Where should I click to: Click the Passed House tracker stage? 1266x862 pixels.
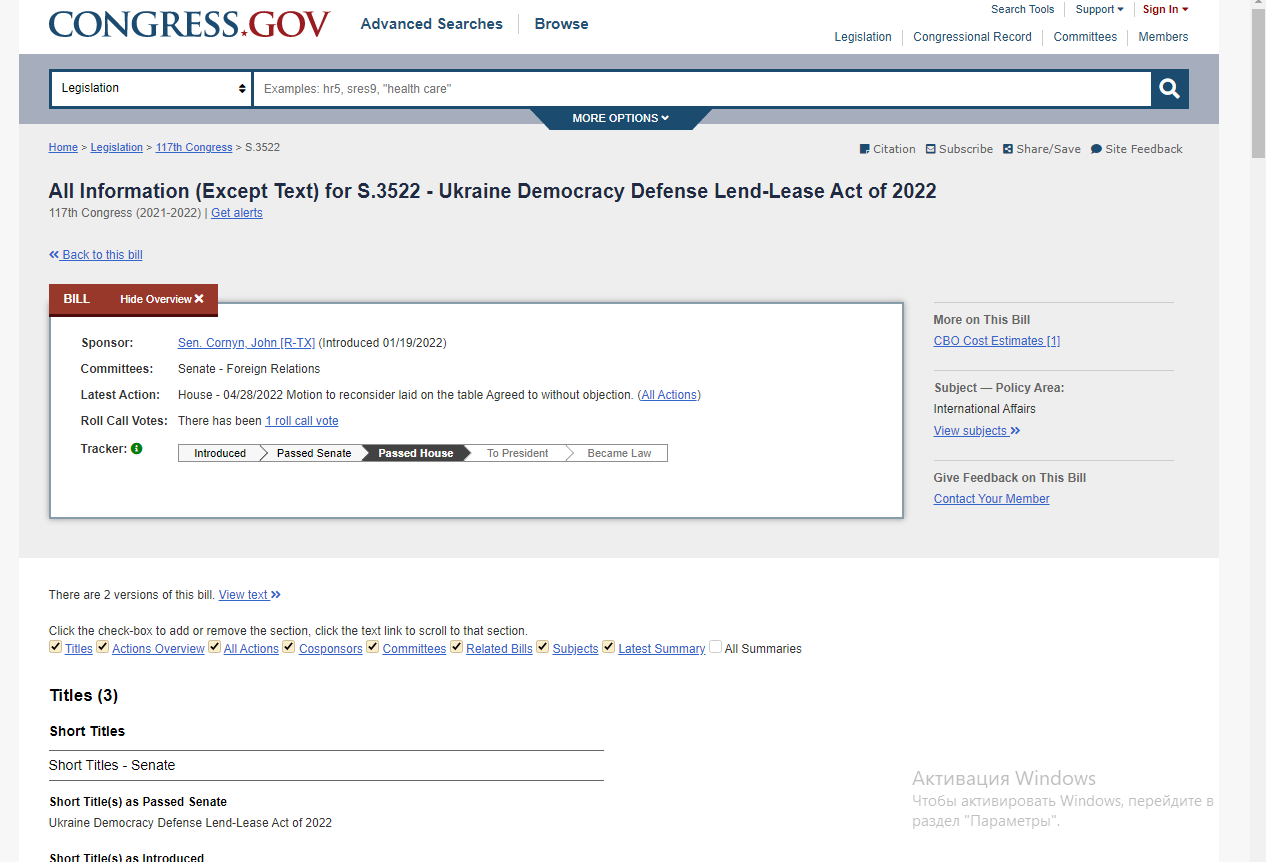[x=416, y=453]
